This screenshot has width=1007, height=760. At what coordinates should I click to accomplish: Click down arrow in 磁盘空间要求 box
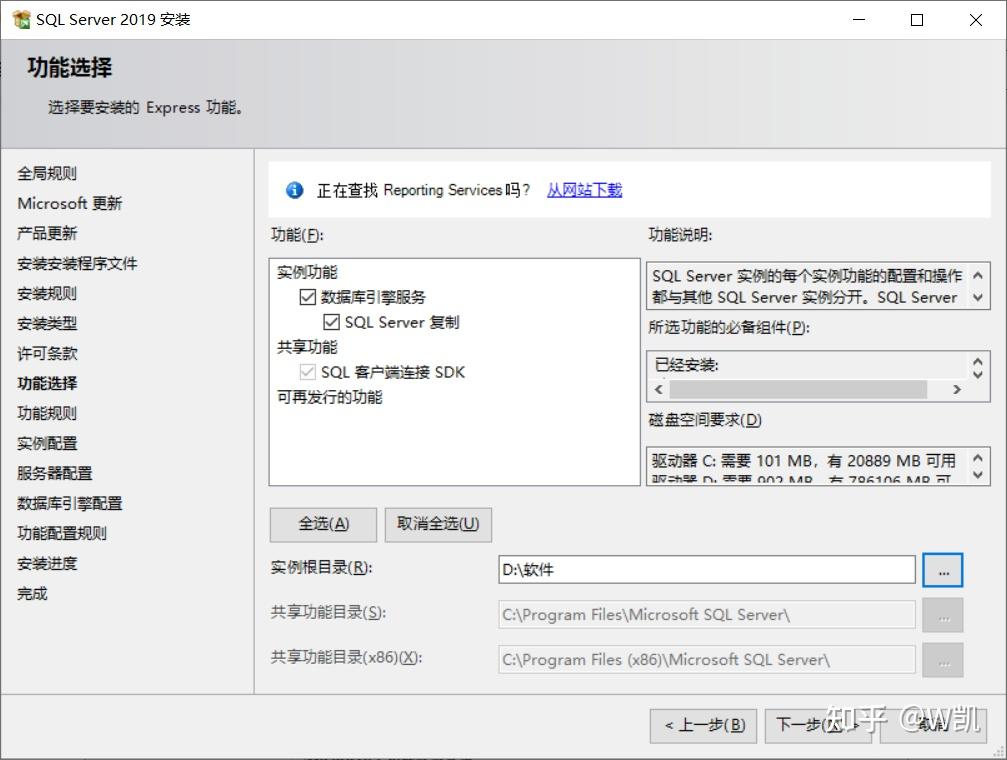[977, 475]
